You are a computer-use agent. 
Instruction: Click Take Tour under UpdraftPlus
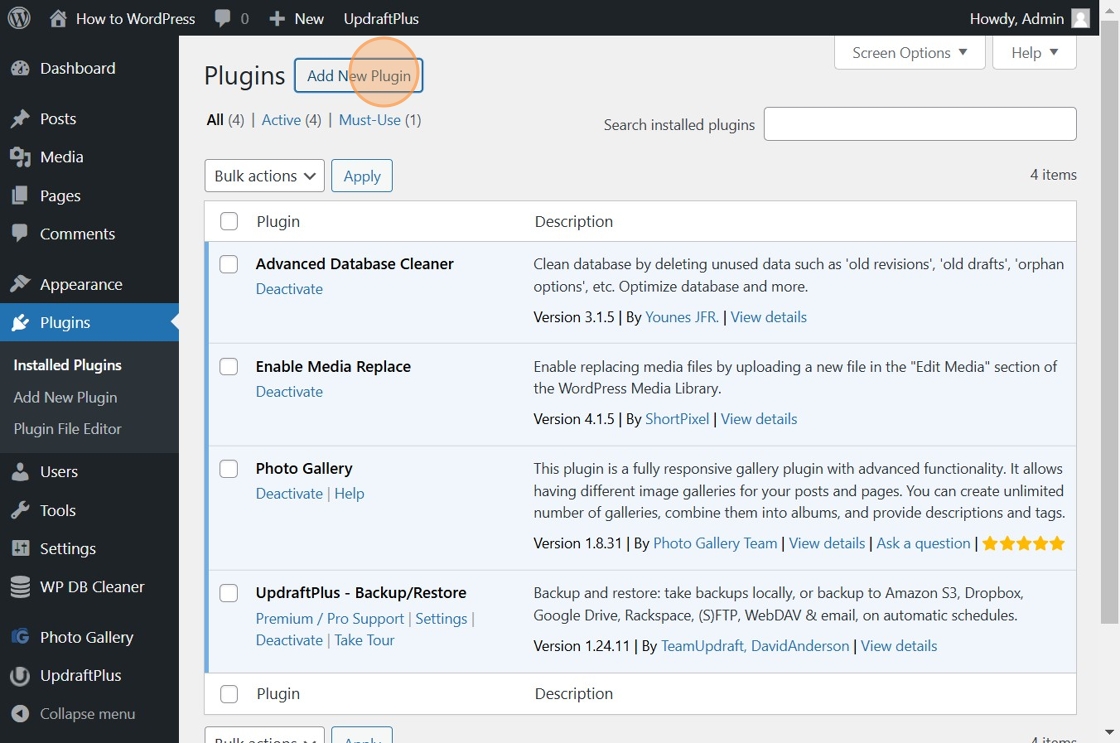pyautogui.click(x=364, y=640)
